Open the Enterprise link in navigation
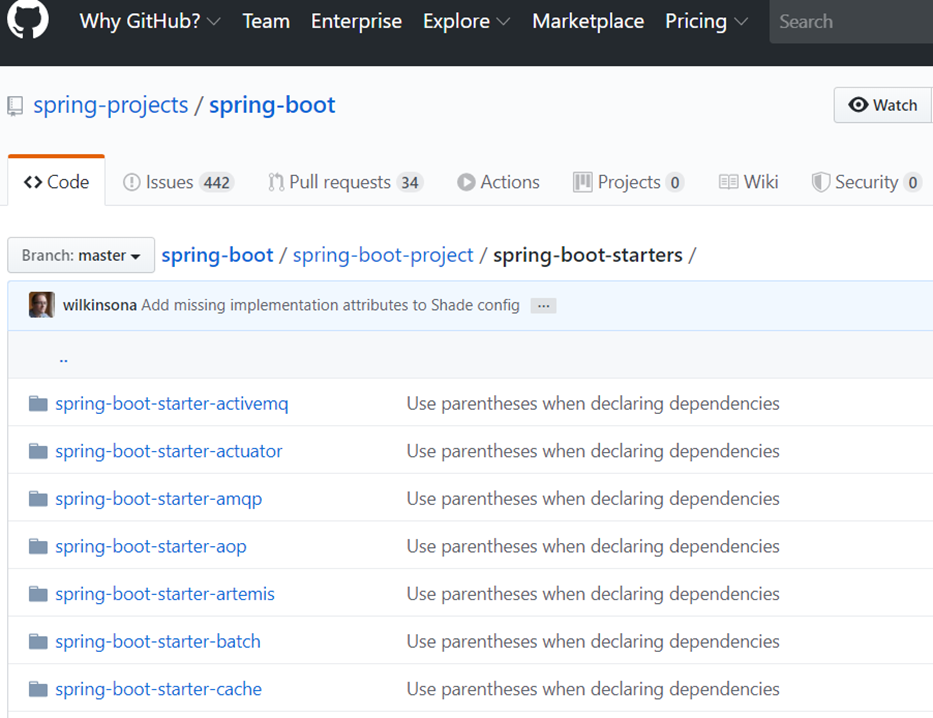The image size is (933, 718). 356,21
